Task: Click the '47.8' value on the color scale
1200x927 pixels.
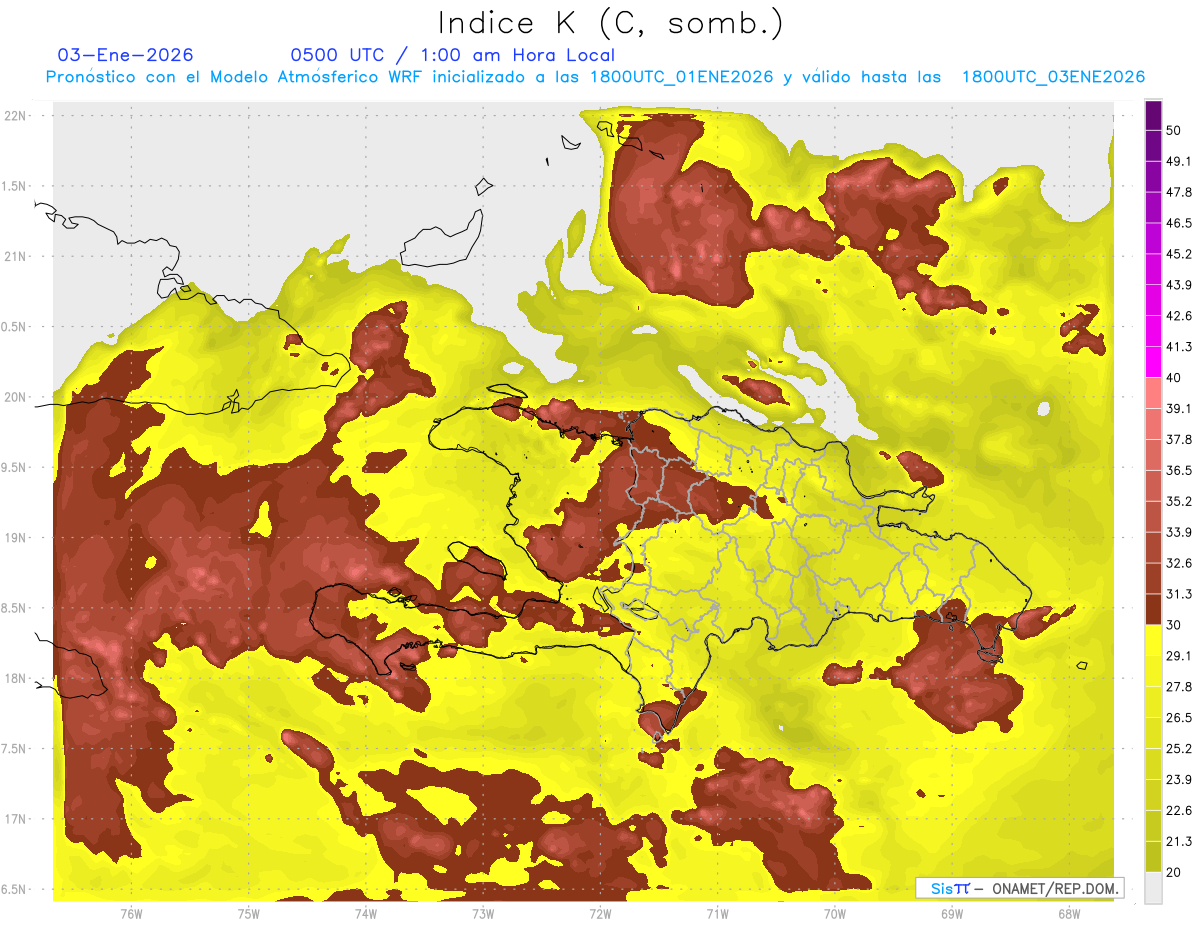Action: [1179, 192]
